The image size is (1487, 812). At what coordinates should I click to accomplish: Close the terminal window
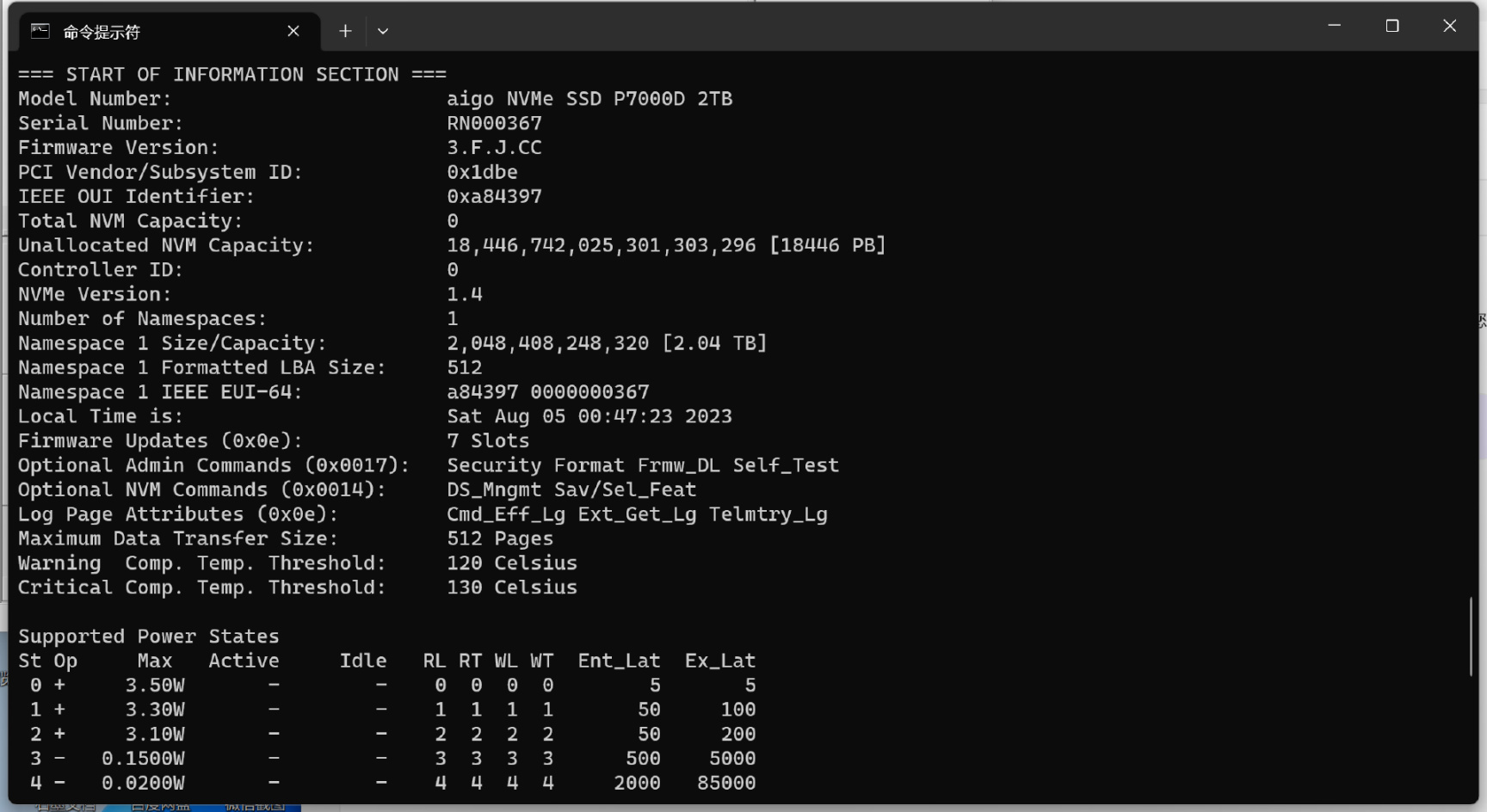tap(1449, 26)
